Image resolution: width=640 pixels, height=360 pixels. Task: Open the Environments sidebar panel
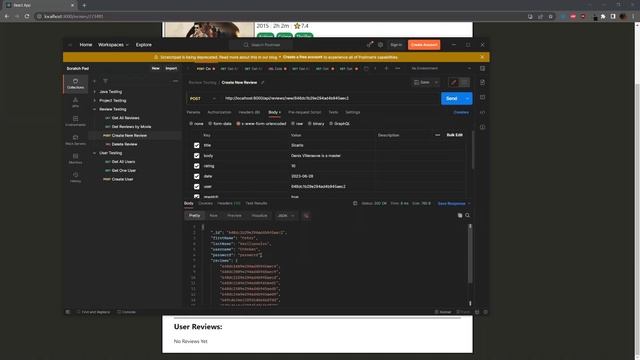(x=76, y=121)
